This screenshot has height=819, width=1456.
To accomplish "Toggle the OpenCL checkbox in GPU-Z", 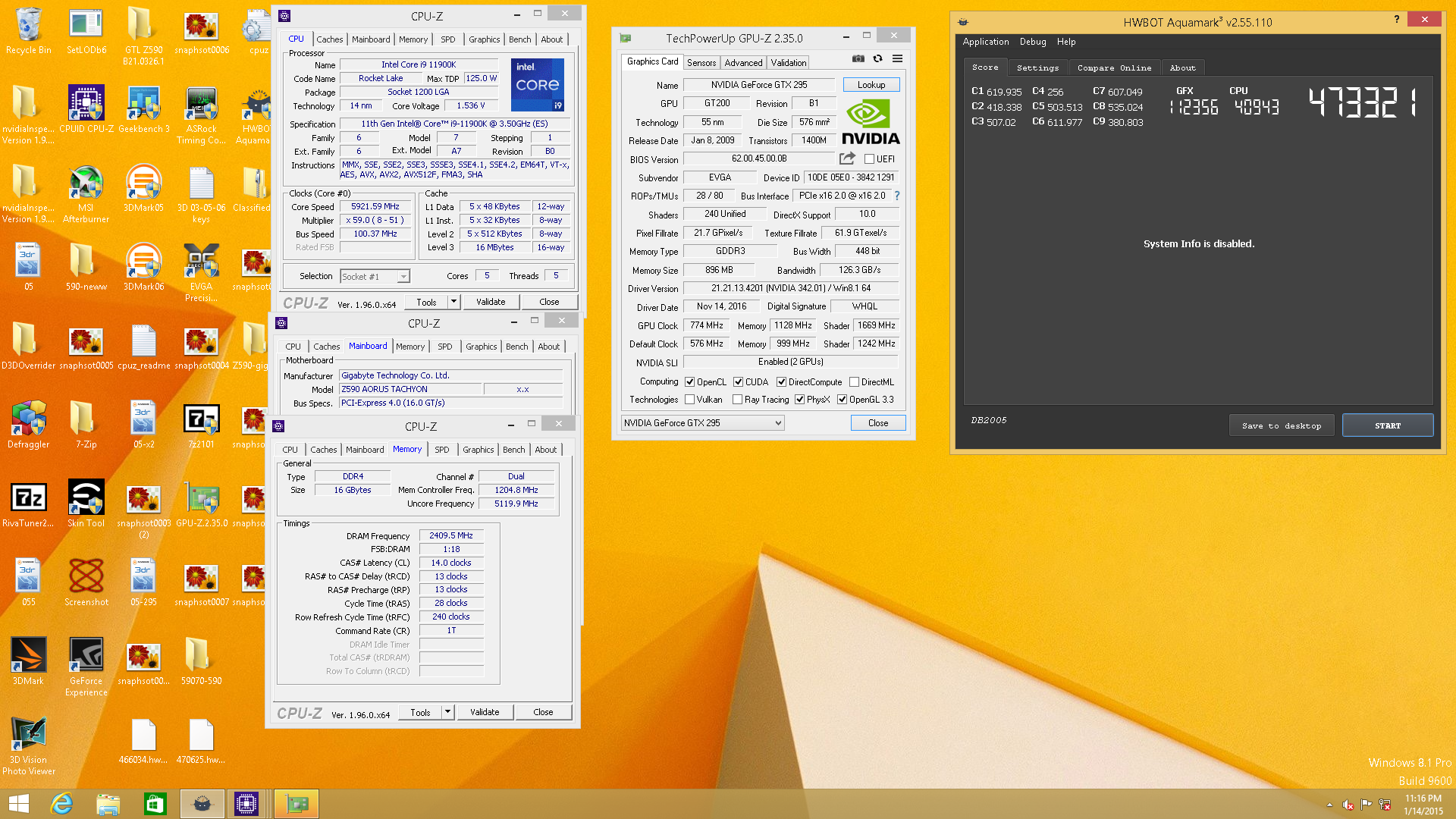I will (689, 382).
